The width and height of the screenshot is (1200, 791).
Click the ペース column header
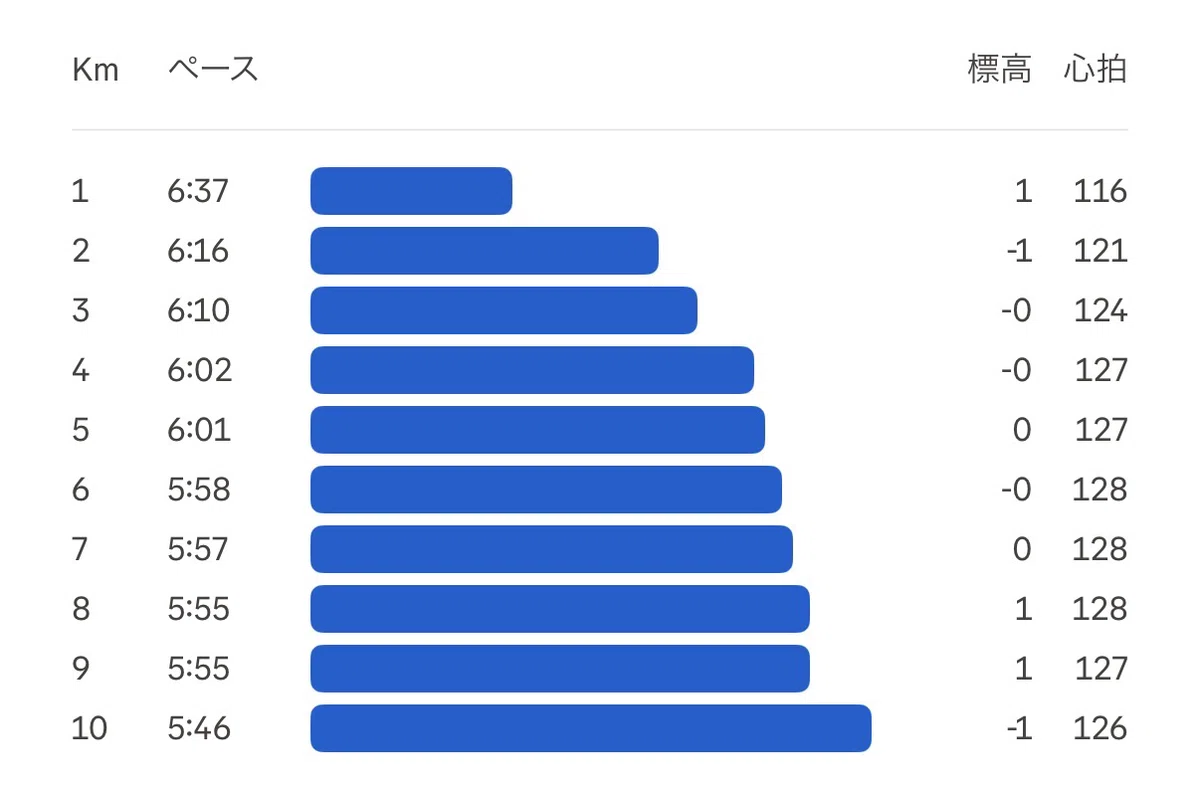pyautogui.click(x=213, y=70)
